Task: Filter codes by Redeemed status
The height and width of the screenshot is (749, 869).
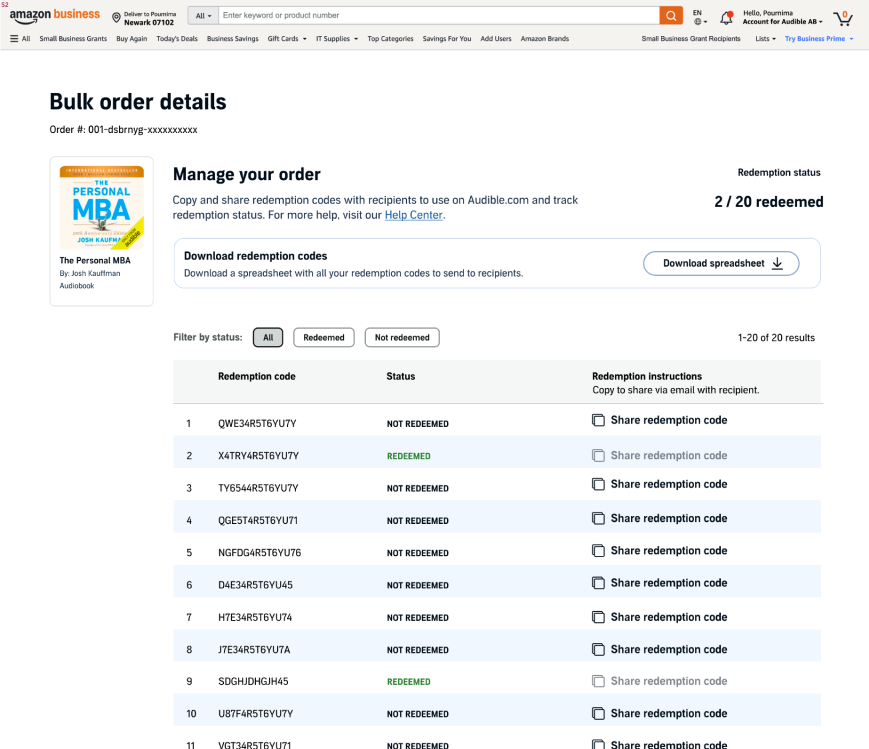Action: [x=324, y=338]
